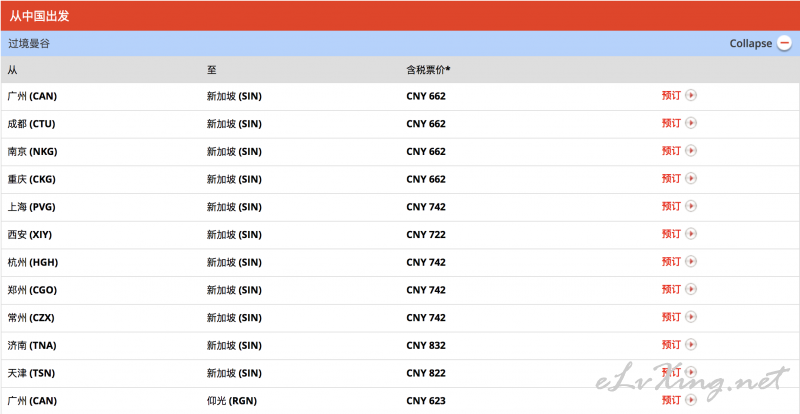Collapse the 过境曼谷 section using the minus icon

pos(784,43)
